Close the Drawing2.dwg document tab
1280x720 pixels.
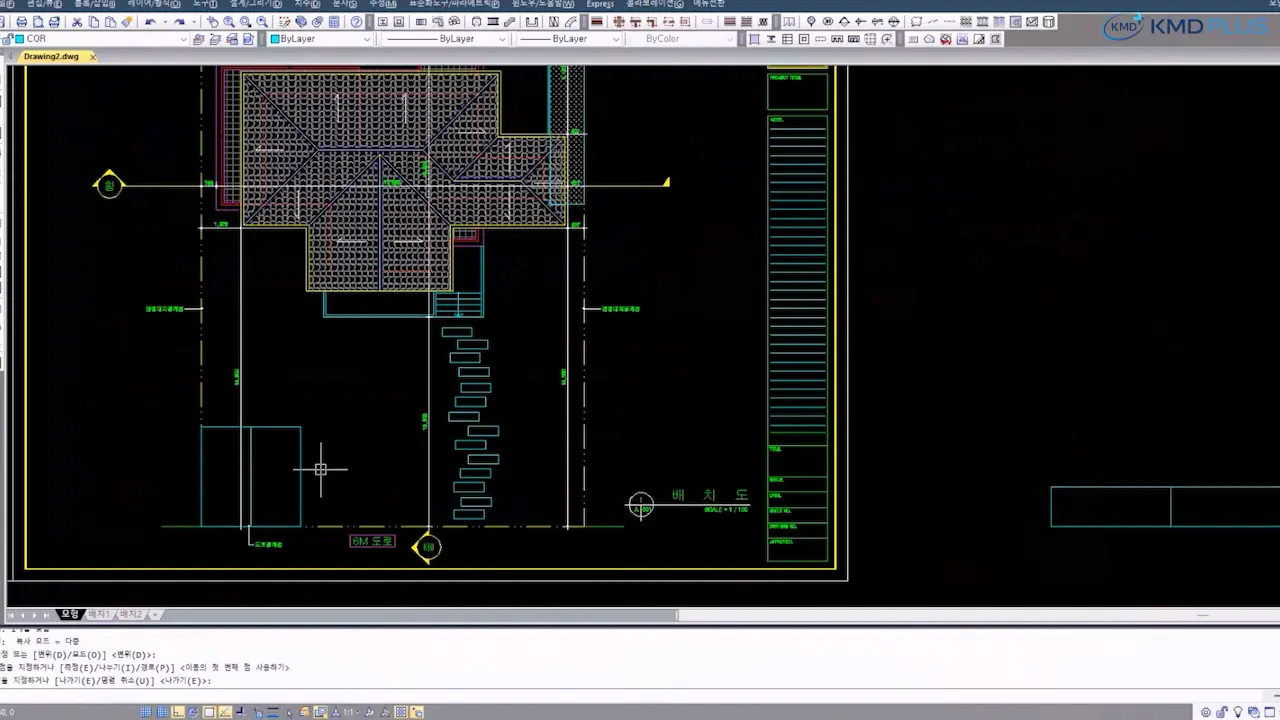[x=93, y=57]
